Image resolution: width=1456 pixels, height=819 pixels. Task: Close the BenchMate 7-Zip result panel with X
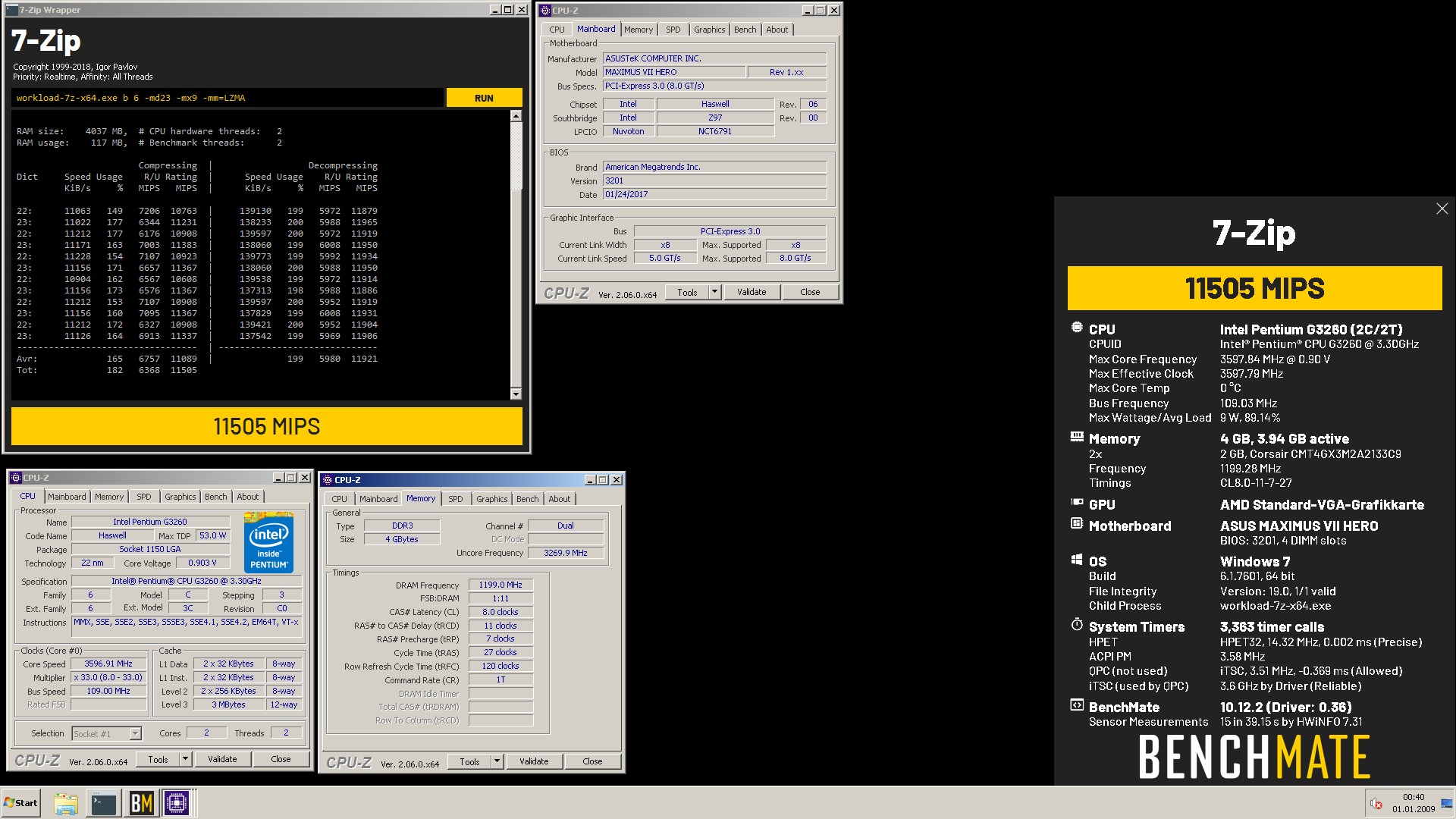(x=1442, y=209)
